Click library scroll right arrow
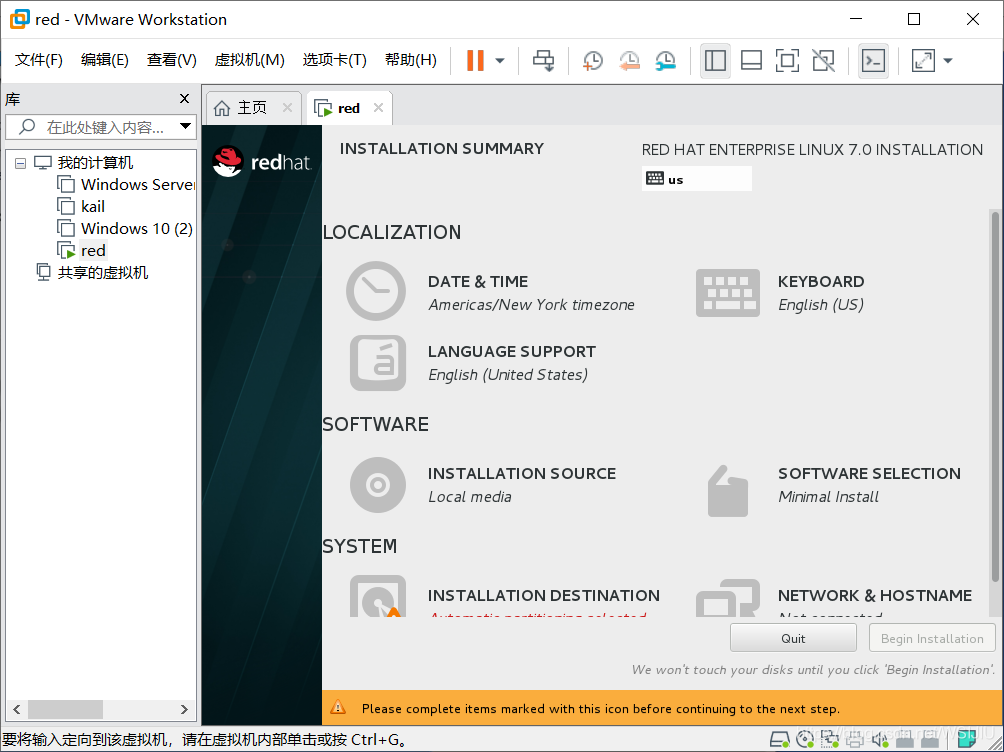 coord(184,709)
